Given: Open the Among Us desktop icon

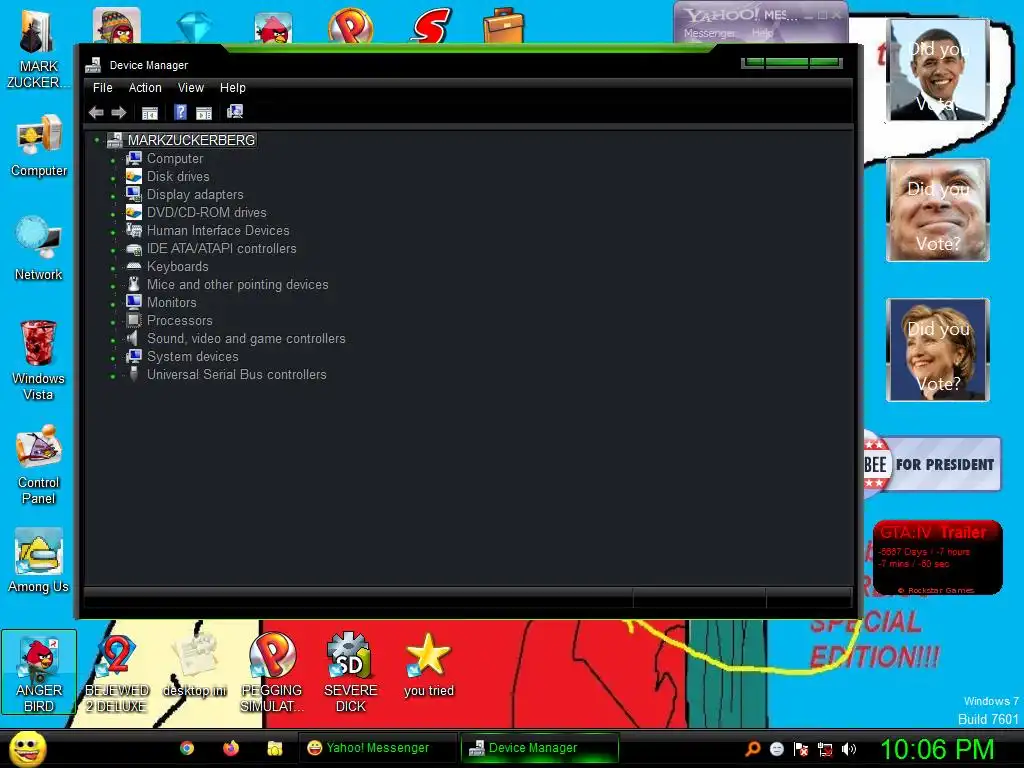Looking at the screenshot, I should coord(39,560).
